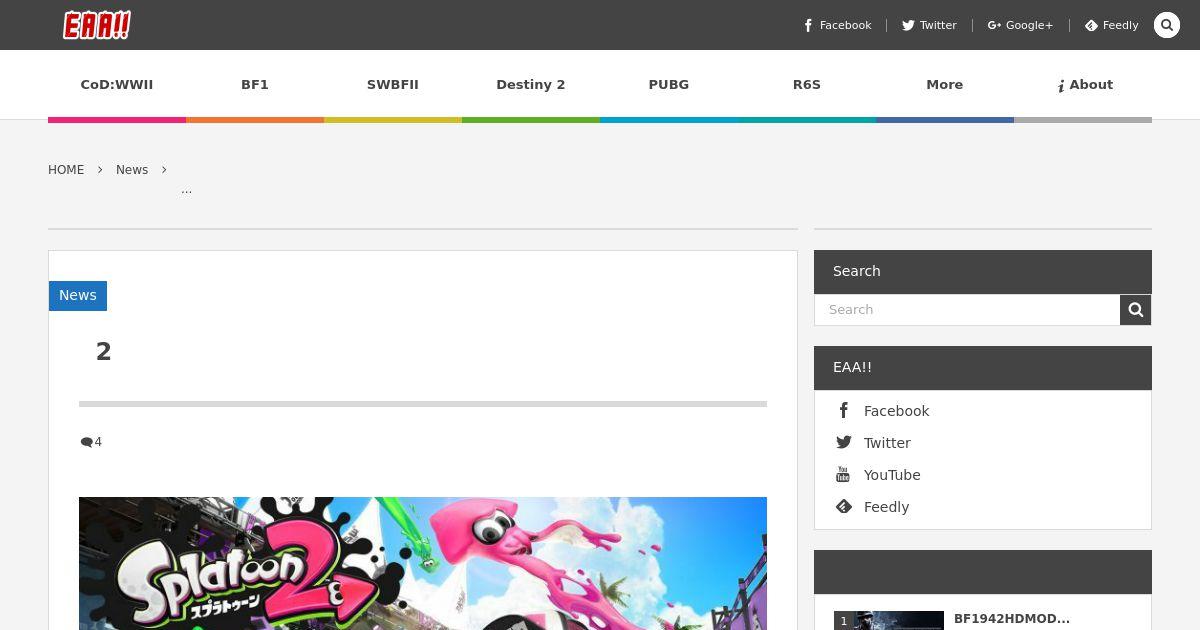Image resolution: width=1200 pixels, height=630 pixels.
Task: Open the Google+ link in top bar
Action: [x=1020, y=25]
